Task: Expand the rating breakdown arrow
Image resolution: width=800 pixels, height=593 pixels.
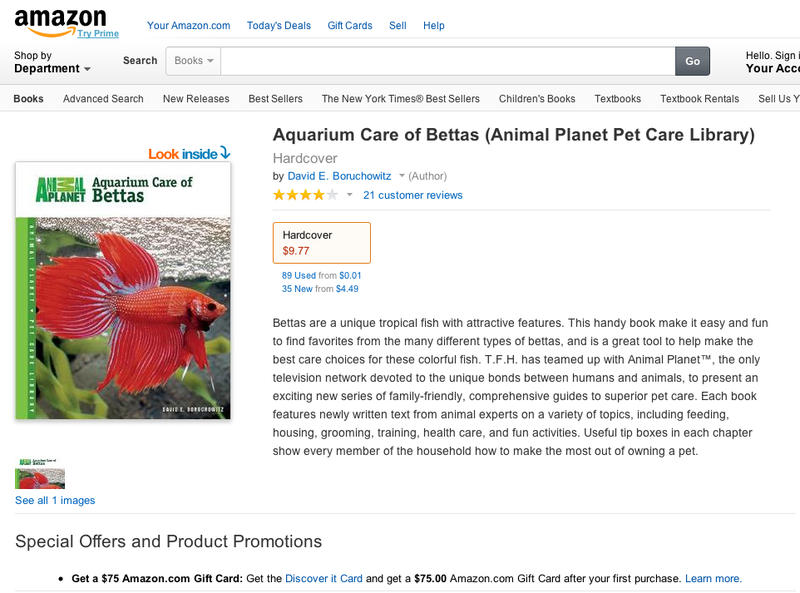Action: (350, 195)
